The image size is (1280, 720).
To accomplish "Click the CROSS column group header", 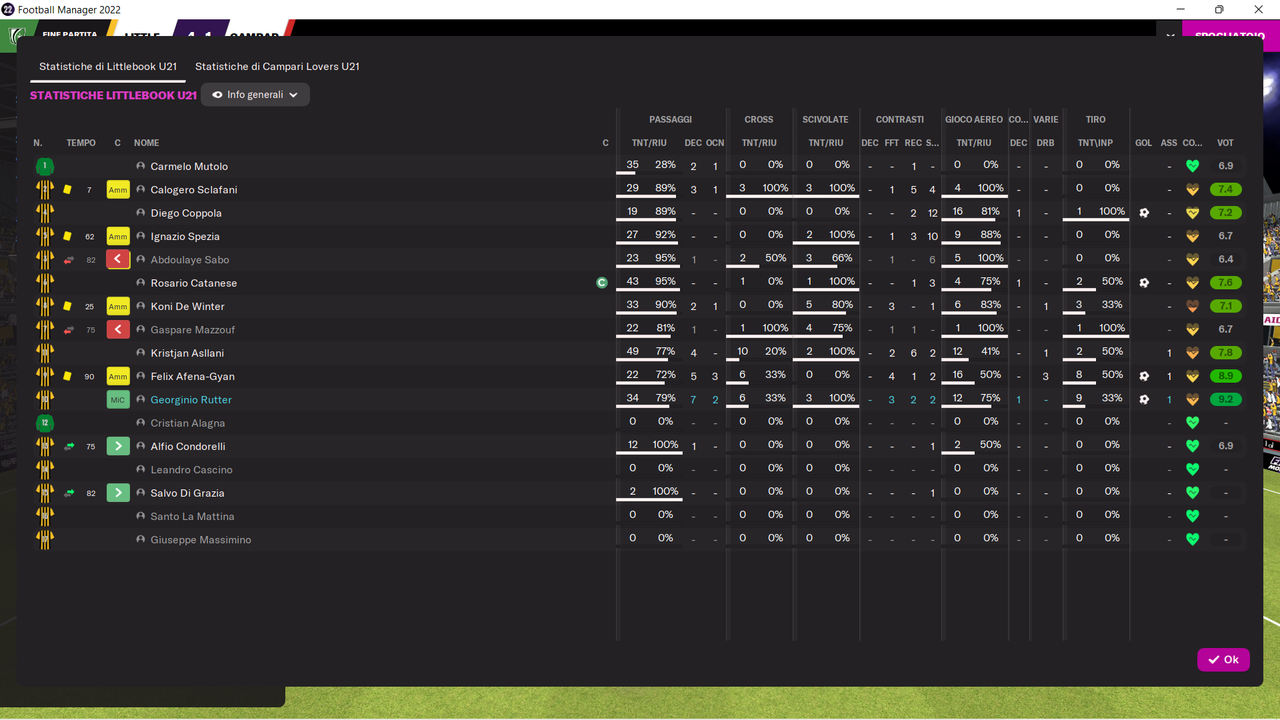I will 759,120.
